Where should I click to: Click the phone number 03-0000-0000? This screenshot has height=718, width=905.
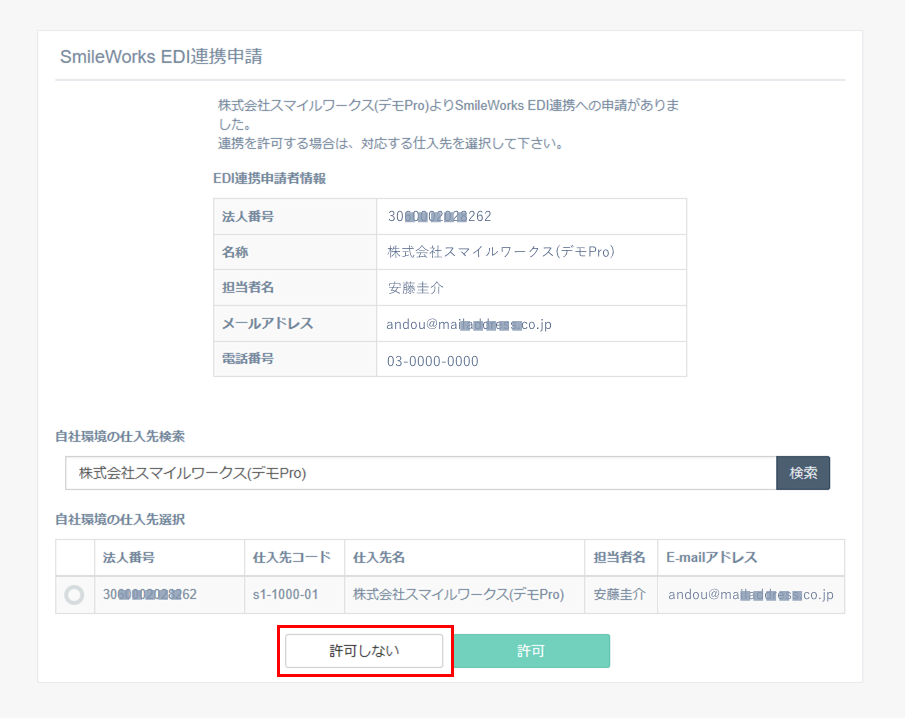click(x=433, y=361)
